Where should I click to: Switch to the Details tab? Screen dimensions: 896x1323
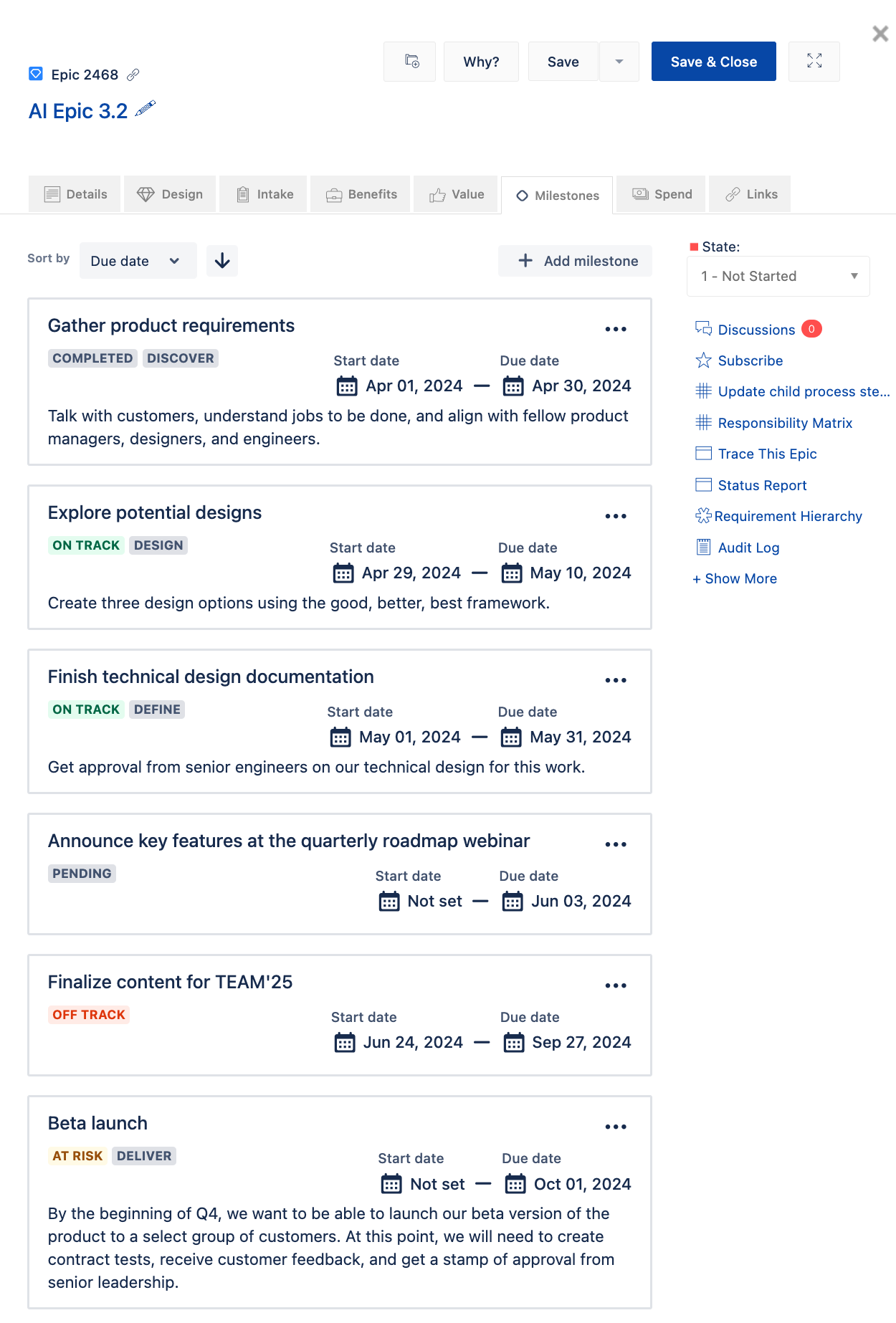coord(75,194)
